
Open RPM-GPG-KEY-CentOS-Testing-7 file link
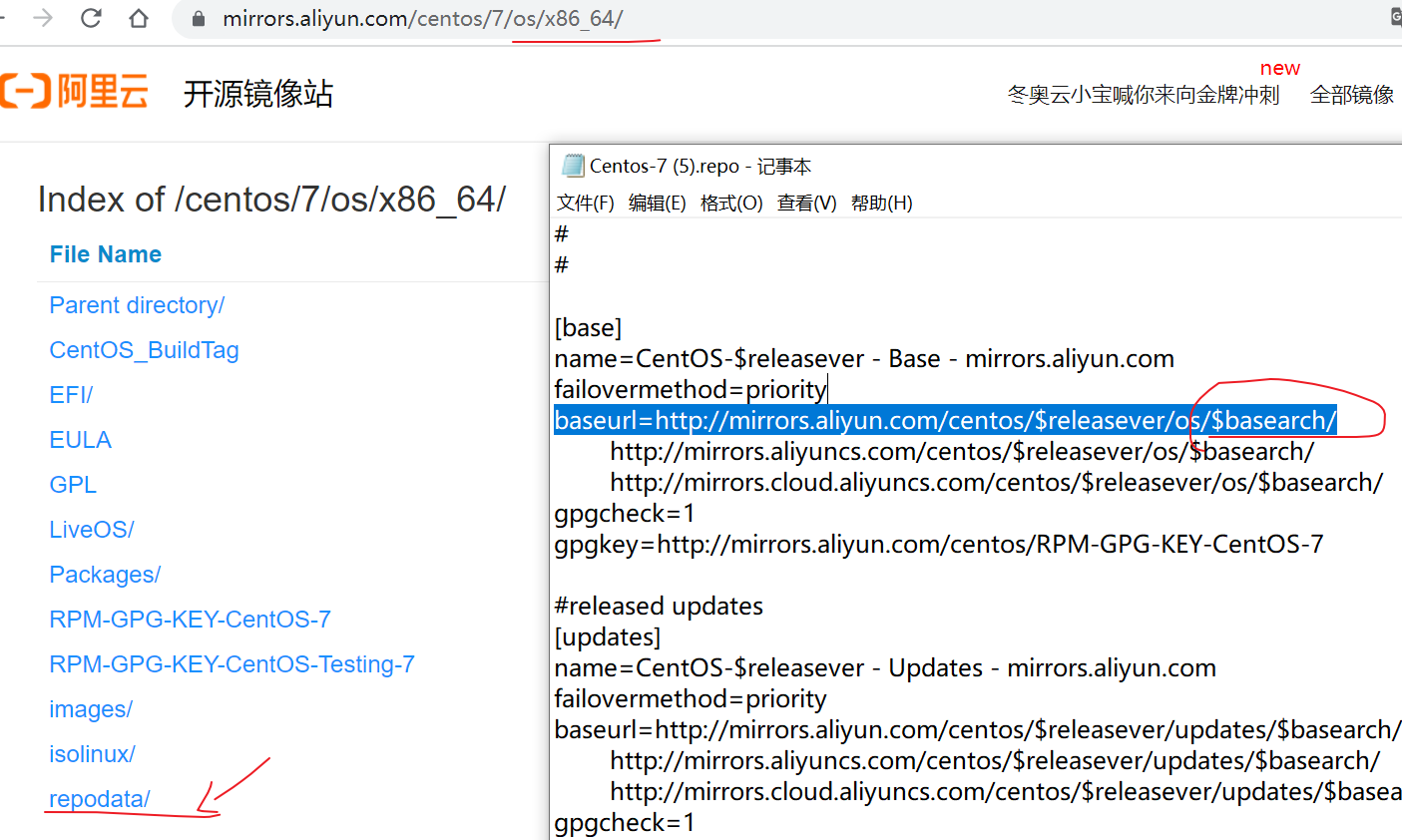232,664
